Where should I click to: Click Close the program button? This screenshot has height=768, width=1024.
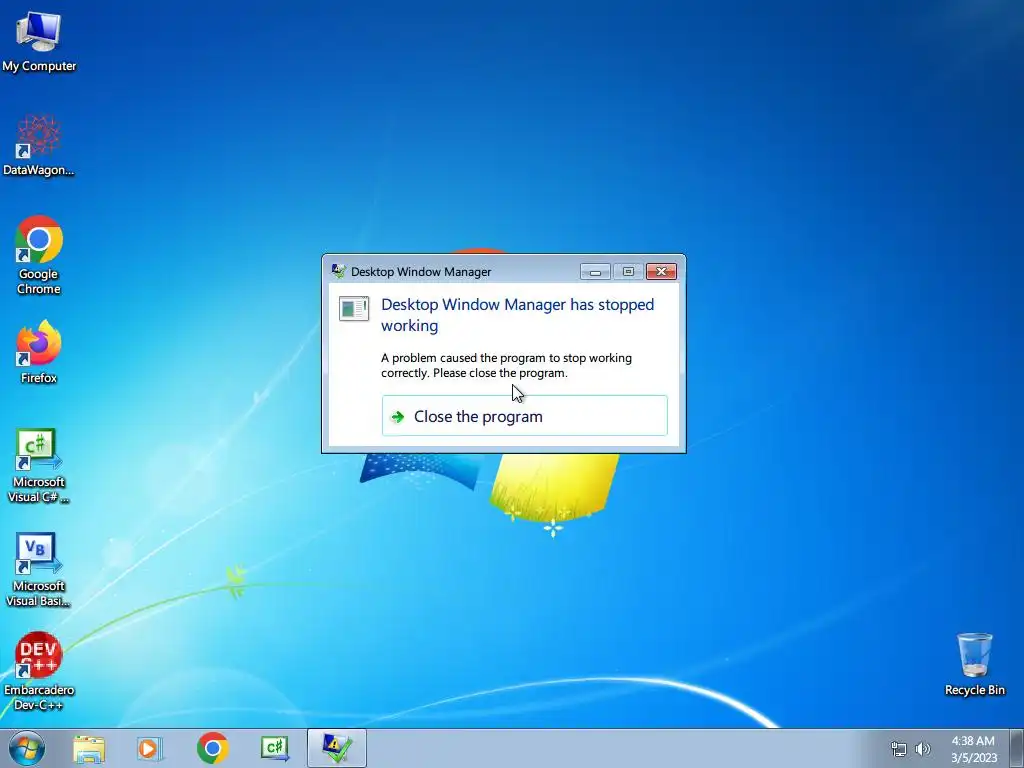pyautogui.click(x=524, y=416)
